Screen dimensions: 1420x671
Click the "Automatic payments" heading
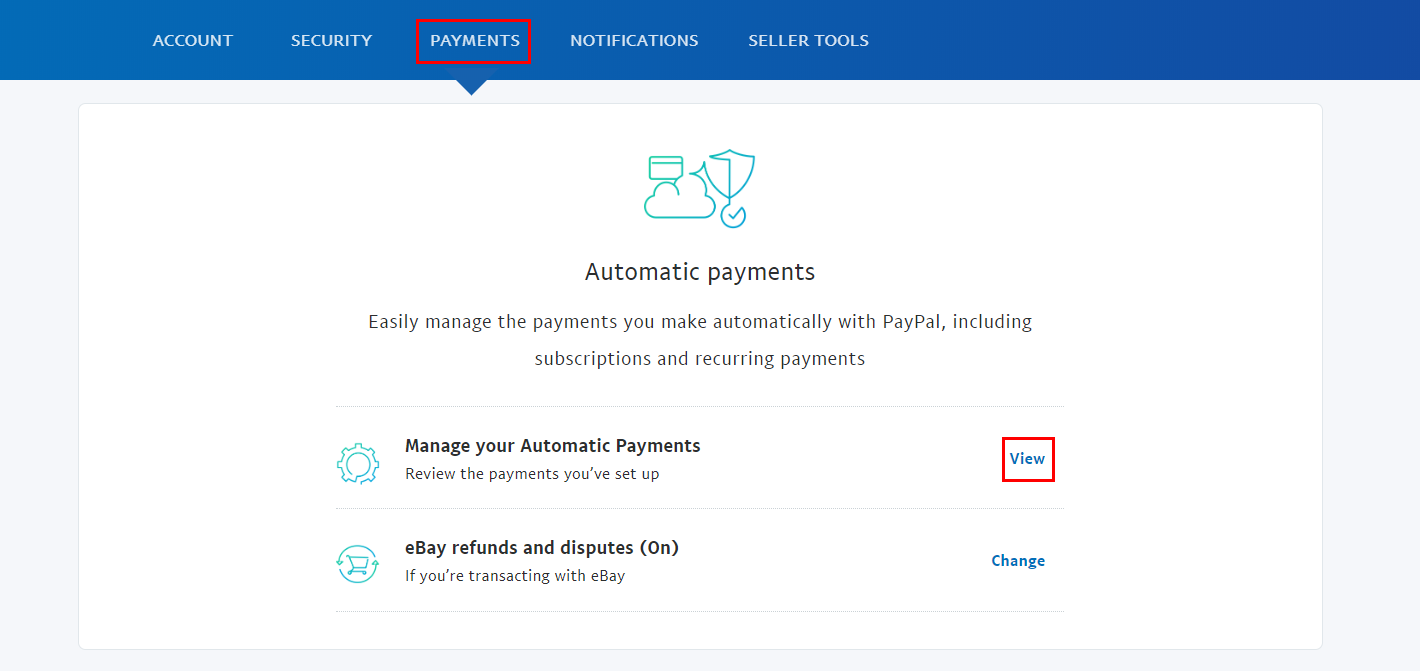[x=700, y=272]
